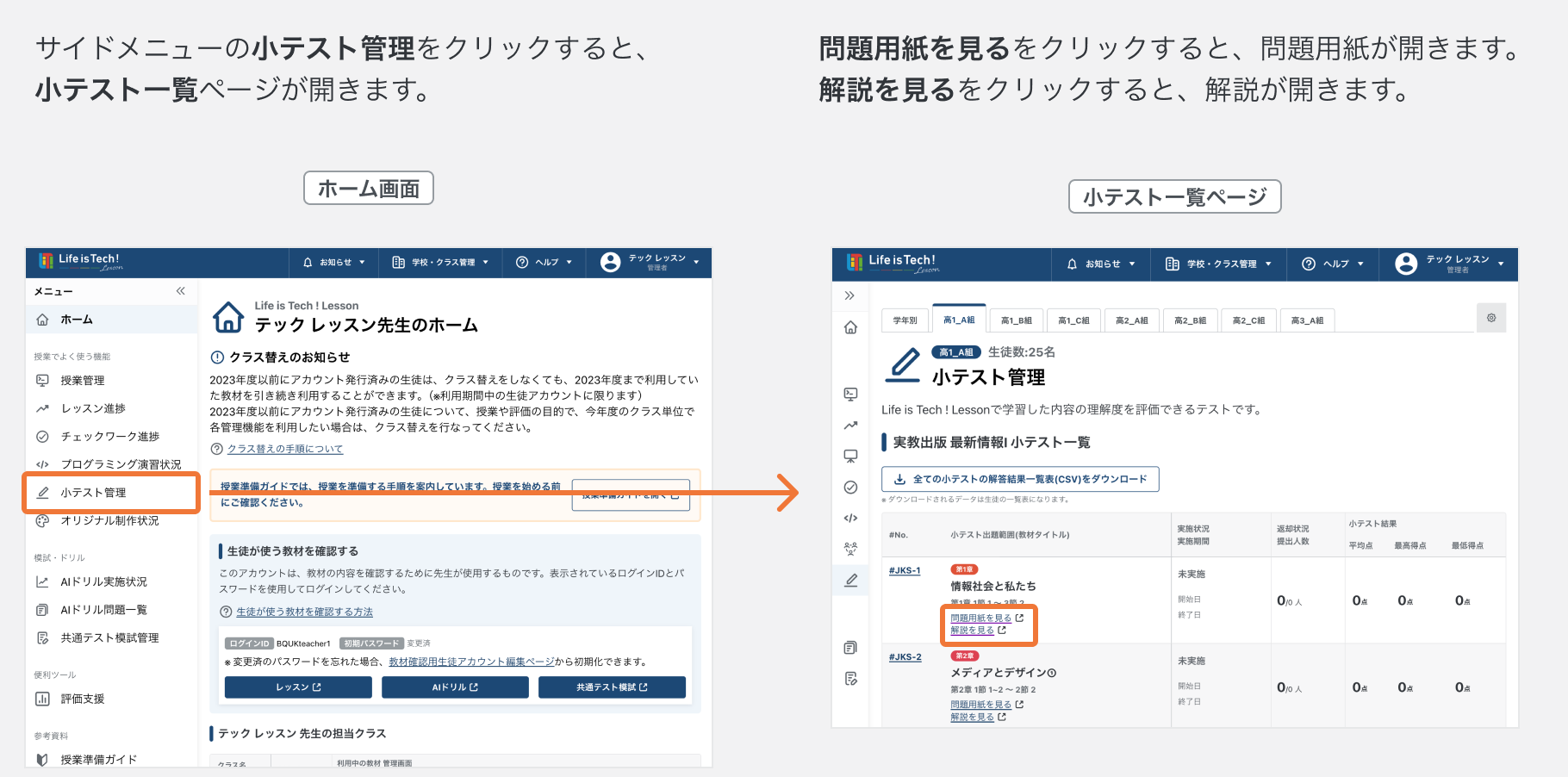Click the 共通テスト模試 button
The width and height of the screenshot is (1568, 777).
tap(612, 687)
